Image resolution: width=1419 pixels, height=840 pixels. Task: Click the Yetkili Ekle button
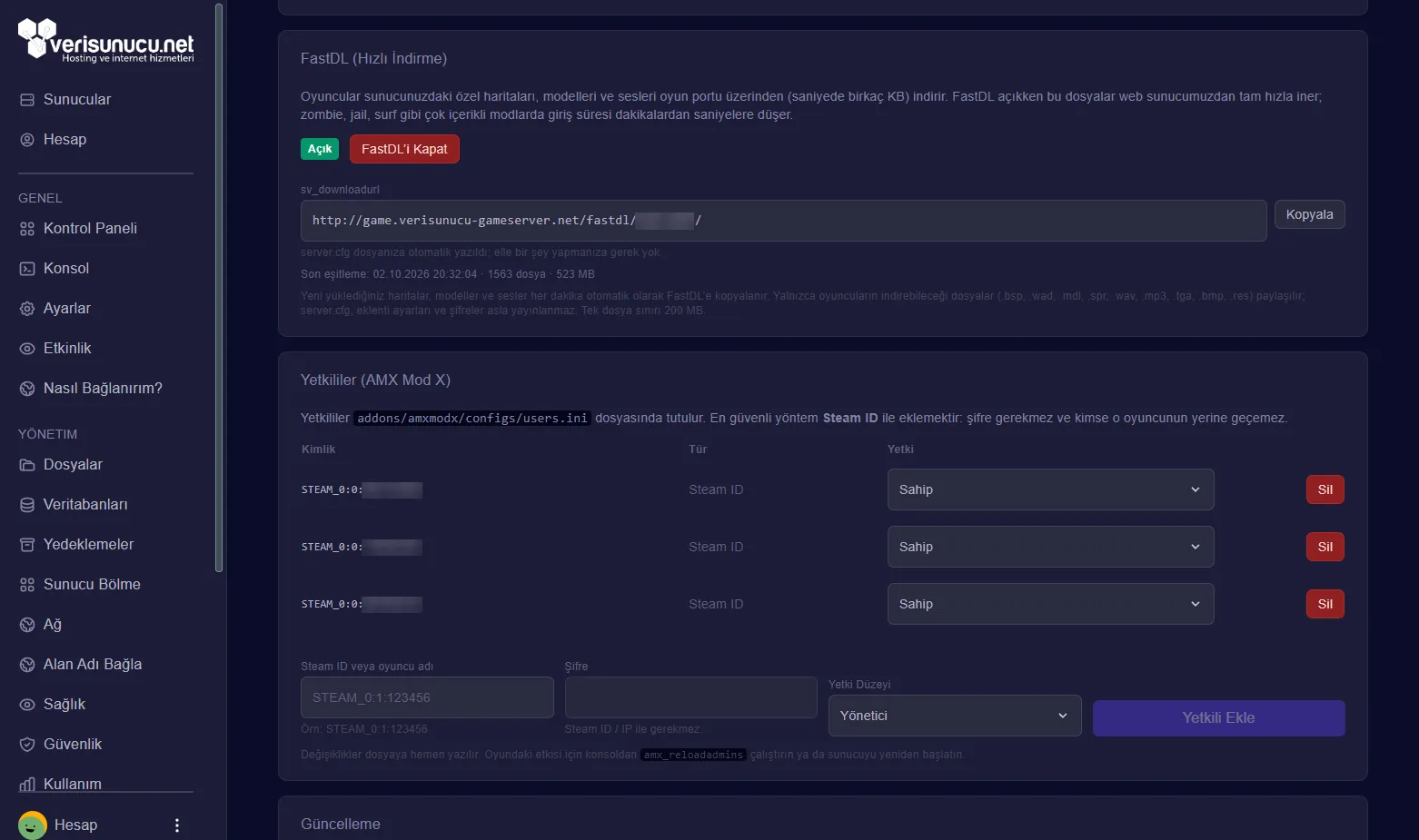(1218, 717)
